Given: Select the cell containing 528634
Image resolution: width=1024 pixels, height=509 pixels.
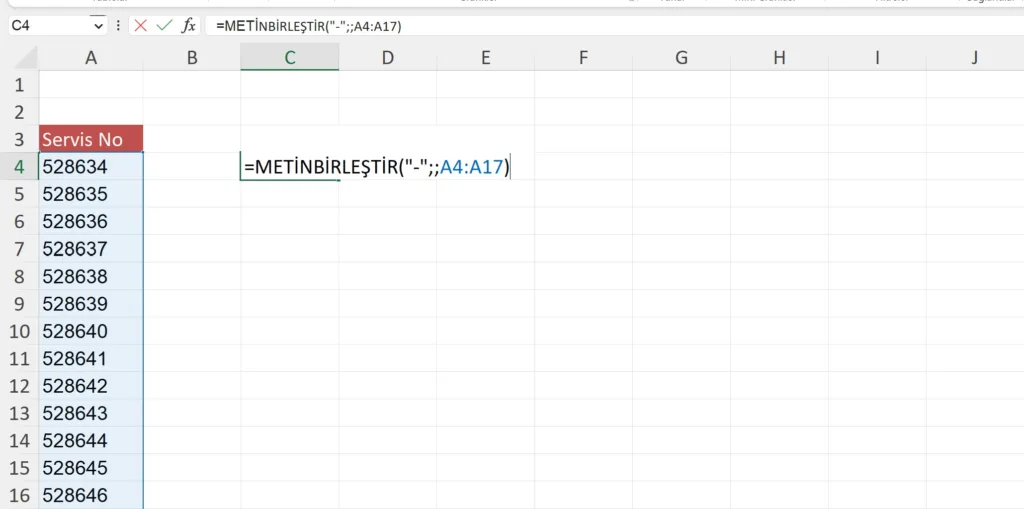Looking at the screenshot, I should pyautogui.click(x=91, y=167).
